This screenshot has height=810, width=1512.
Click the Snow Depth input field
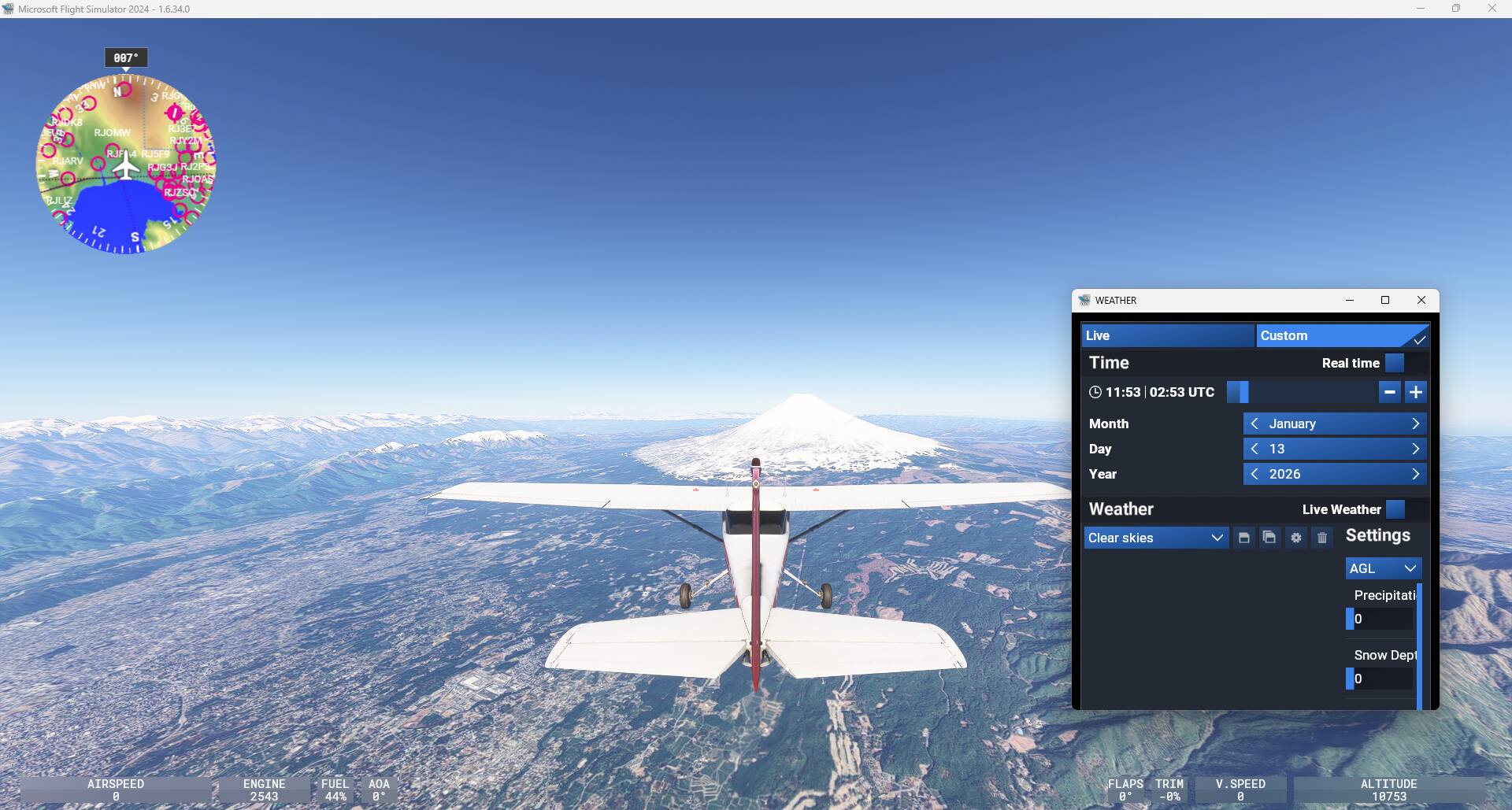tap(1379, 678)
